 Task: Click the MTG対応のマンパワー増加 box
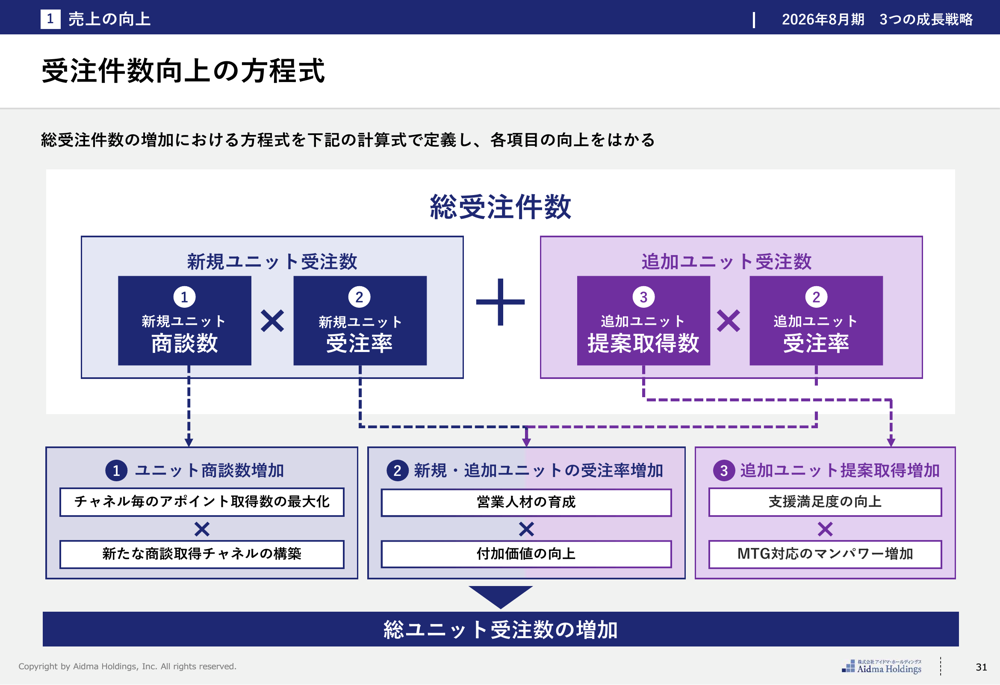(x=825, y=554)
